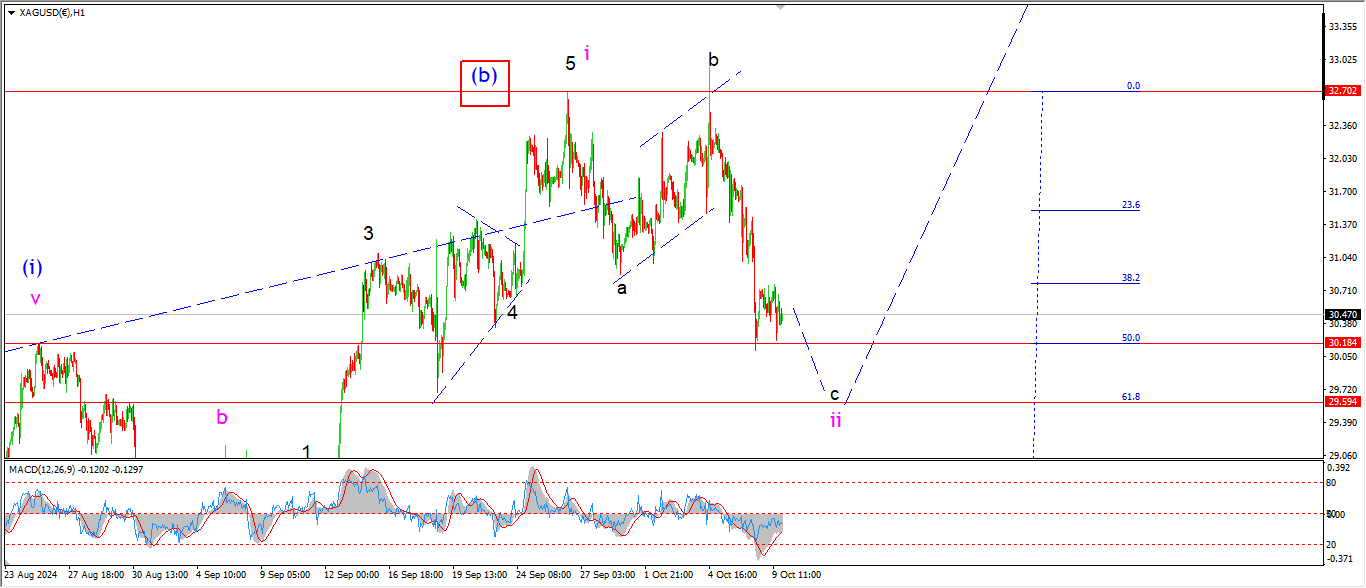Screen dimensions: 1366x588
Task: Click the 32.702 red price tag
Action: (x=1341, y=91)
